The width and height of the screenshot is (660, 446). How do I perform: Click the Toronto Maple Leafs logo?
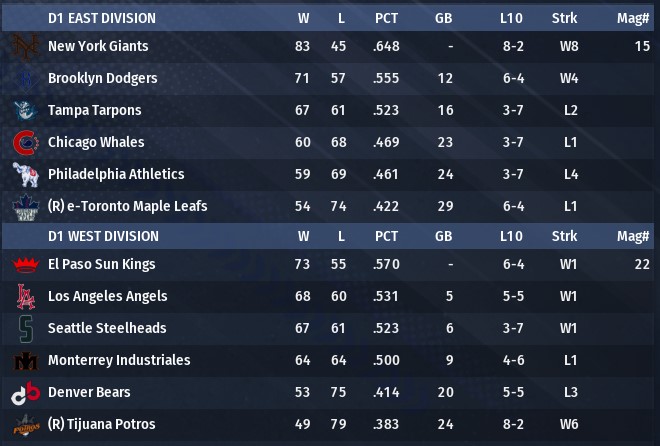[24, 206]
